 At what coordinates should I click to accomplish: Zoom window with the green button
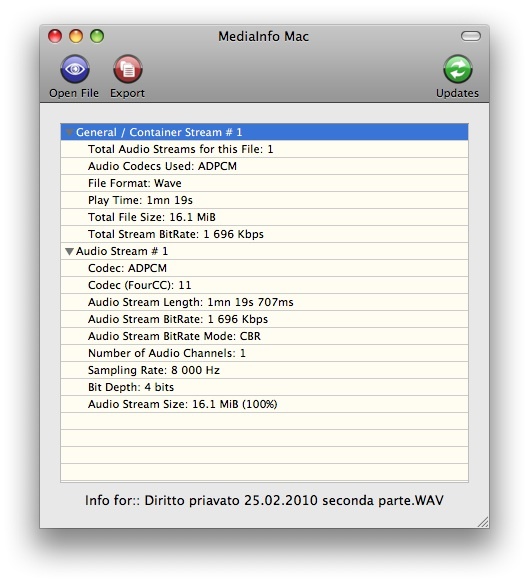(97, 36)
